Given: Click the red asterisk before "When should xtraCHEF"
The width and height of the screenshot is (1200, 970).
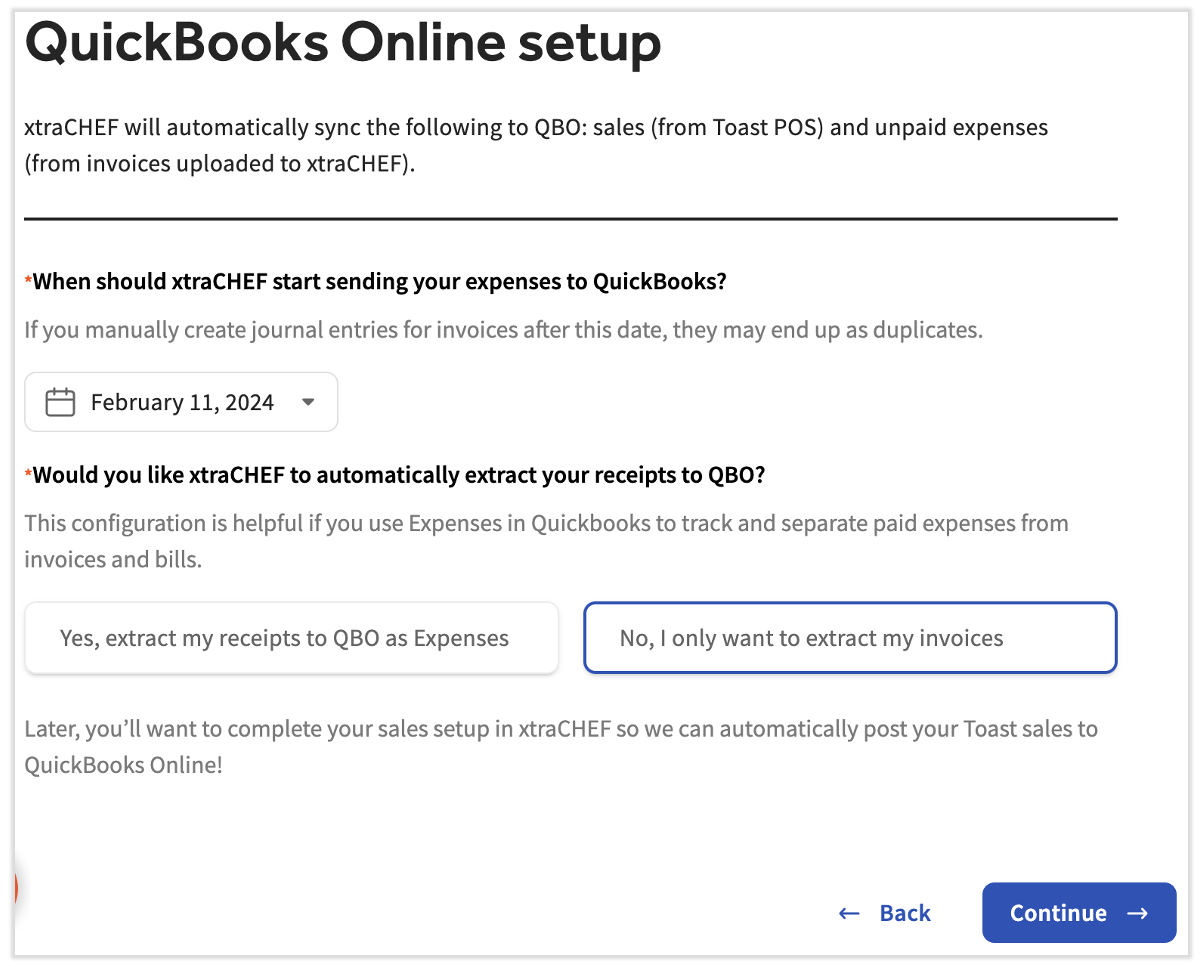Looking at the screenshot, I should click(28, 281).
